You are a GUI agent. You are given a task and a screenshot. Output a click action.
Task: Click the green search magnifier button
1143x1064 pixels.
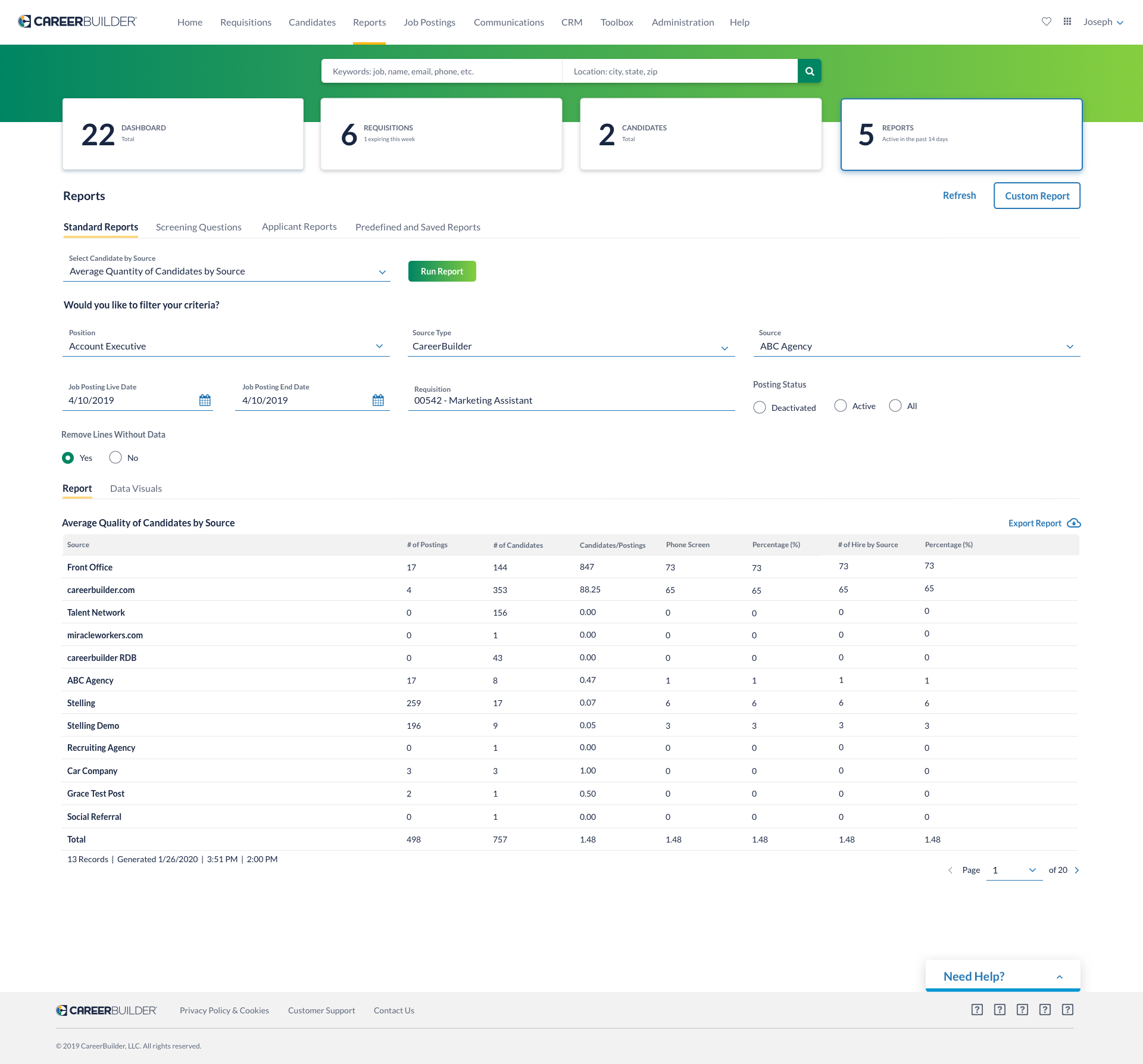click(x=809, y=71)
